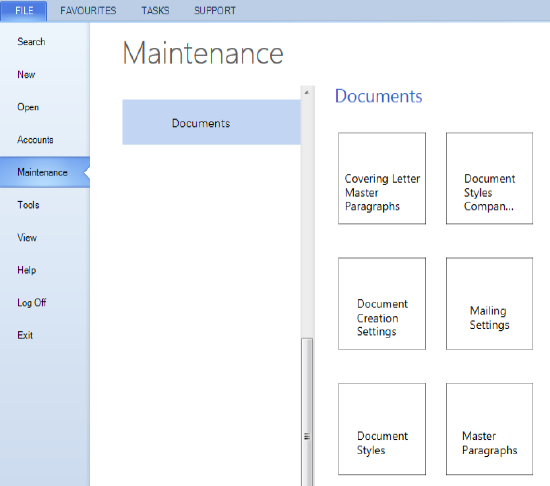Open the Master Paragraphs tile

(489, 429)
